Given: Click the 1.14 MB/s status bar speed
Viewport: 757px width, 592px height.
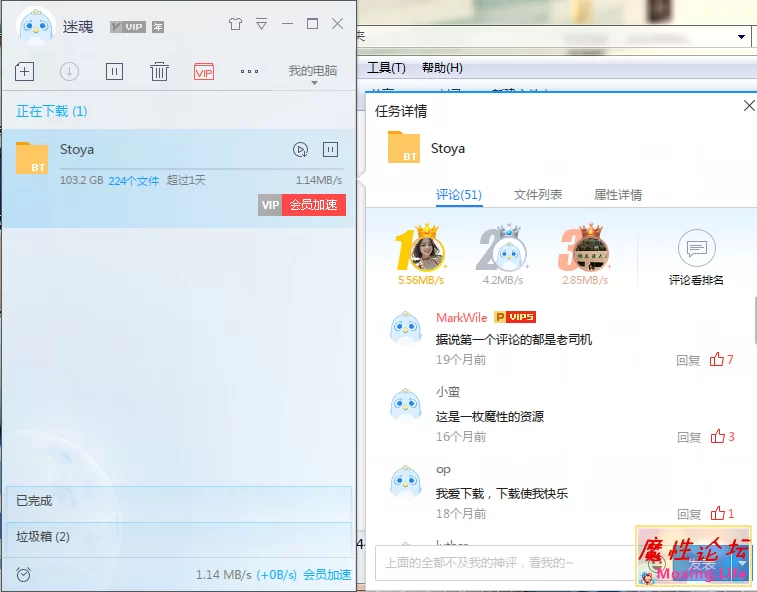Looking at the screenshot, I should point(224,575).
